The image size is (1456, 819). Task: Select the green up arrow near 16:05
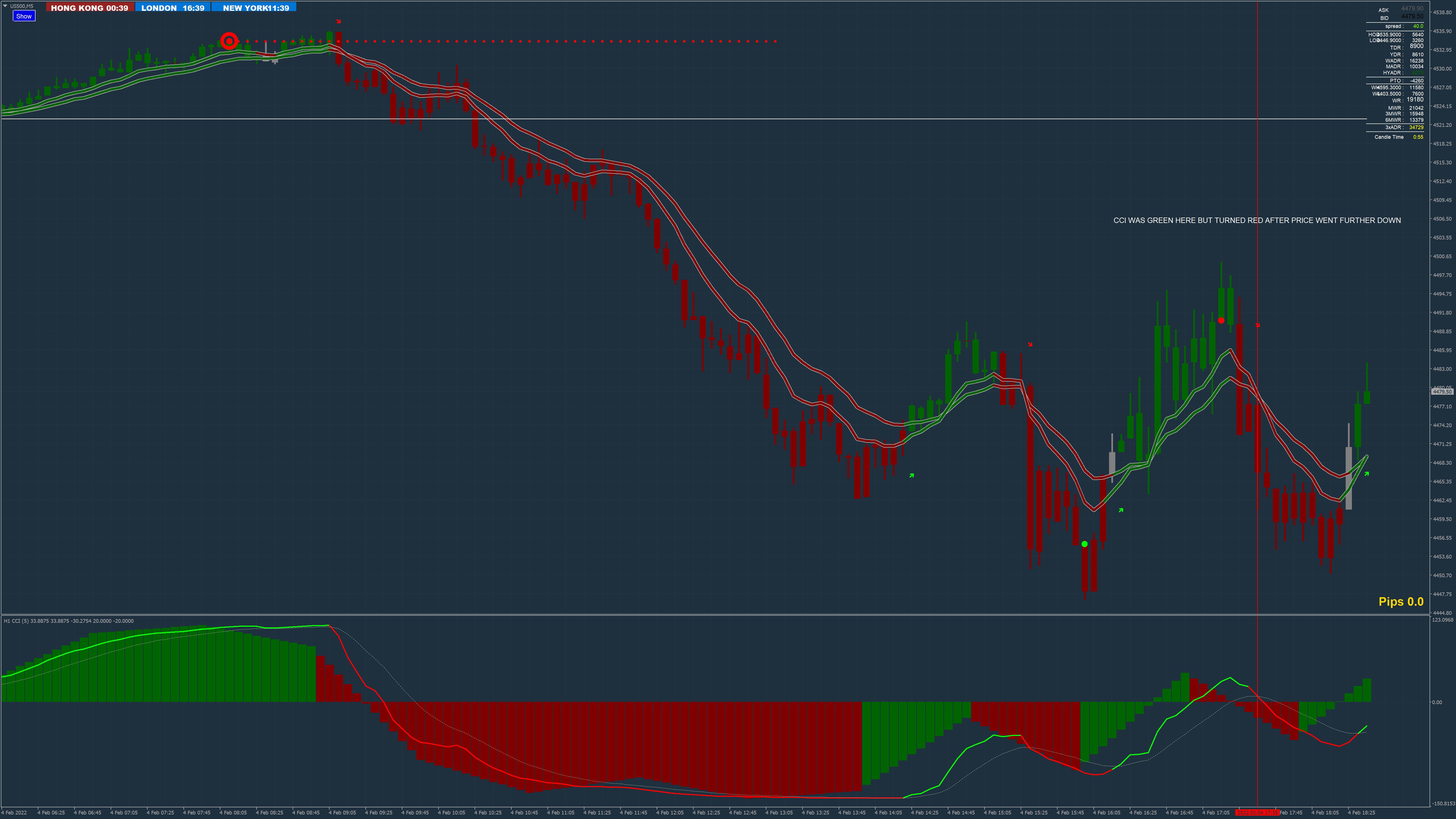pos(1121,510)
